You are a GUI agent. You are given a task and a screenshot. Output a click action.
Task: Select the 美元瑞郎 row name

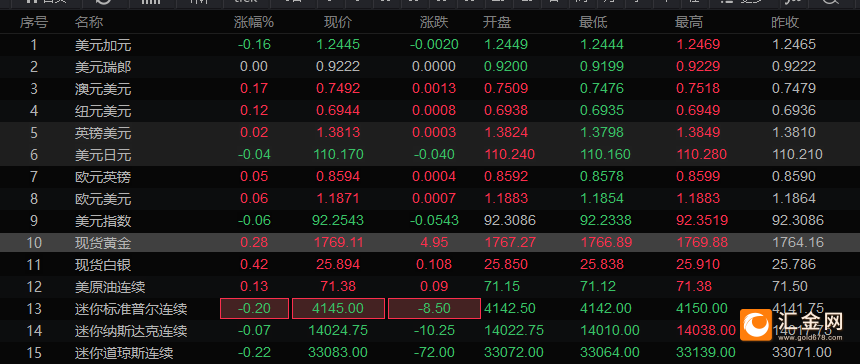coord(103,67)
